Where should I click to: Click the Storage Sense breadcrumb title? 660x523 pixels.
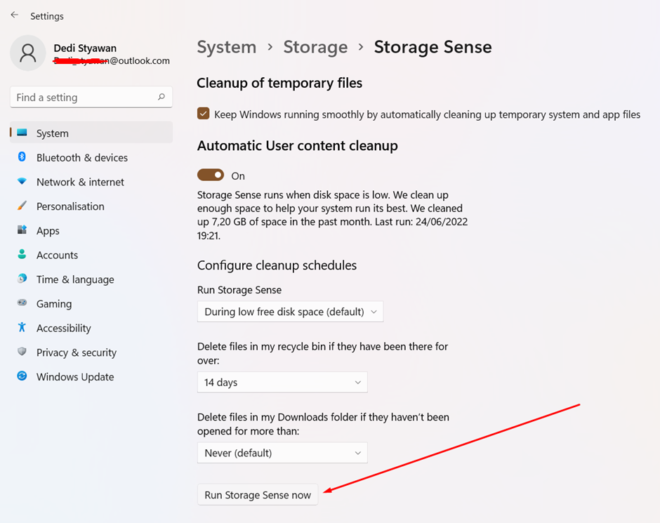(433, 47)
